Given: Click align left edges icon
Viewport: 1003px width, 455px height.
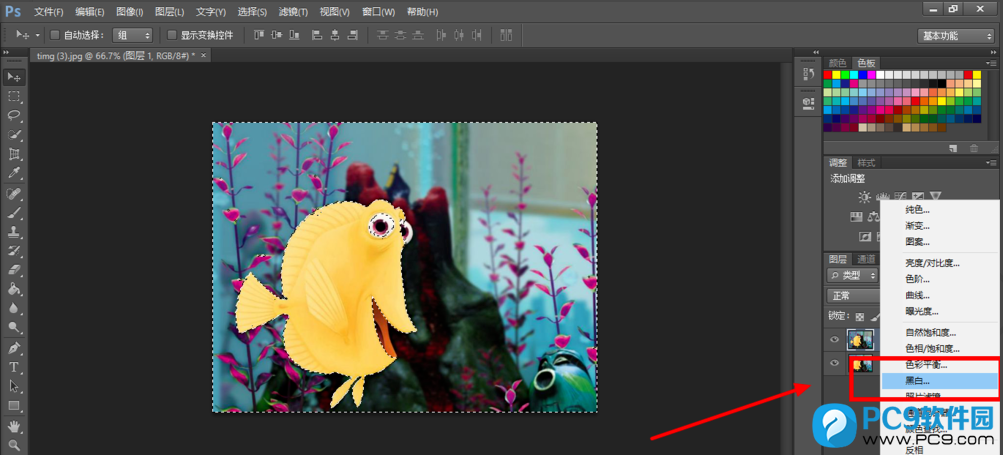Looking at the screenshot, I should 317,35.
